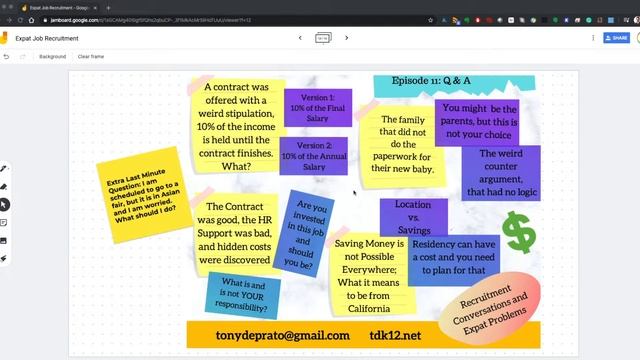This screenshot has height=360, width=640.
Task: Click the blue SHARE button
Action: [616, 38]
